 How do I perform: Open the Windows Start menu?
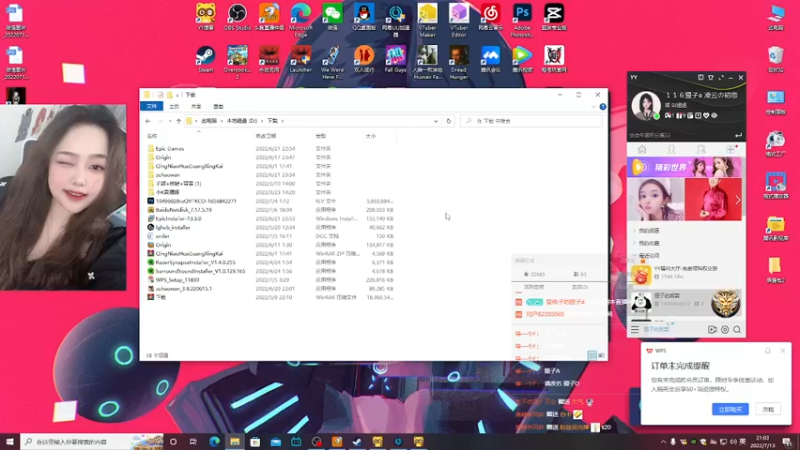10,441
